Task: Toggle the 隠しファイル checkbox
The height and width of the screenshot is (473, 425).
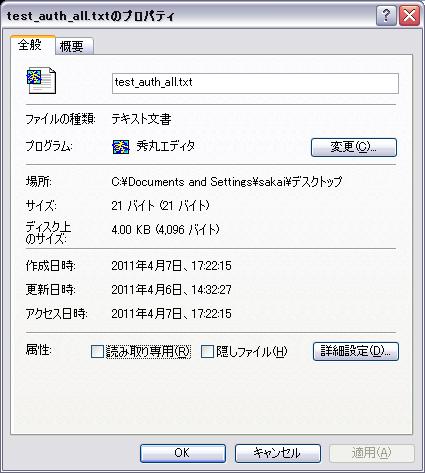Action: (x=207, y=351)
